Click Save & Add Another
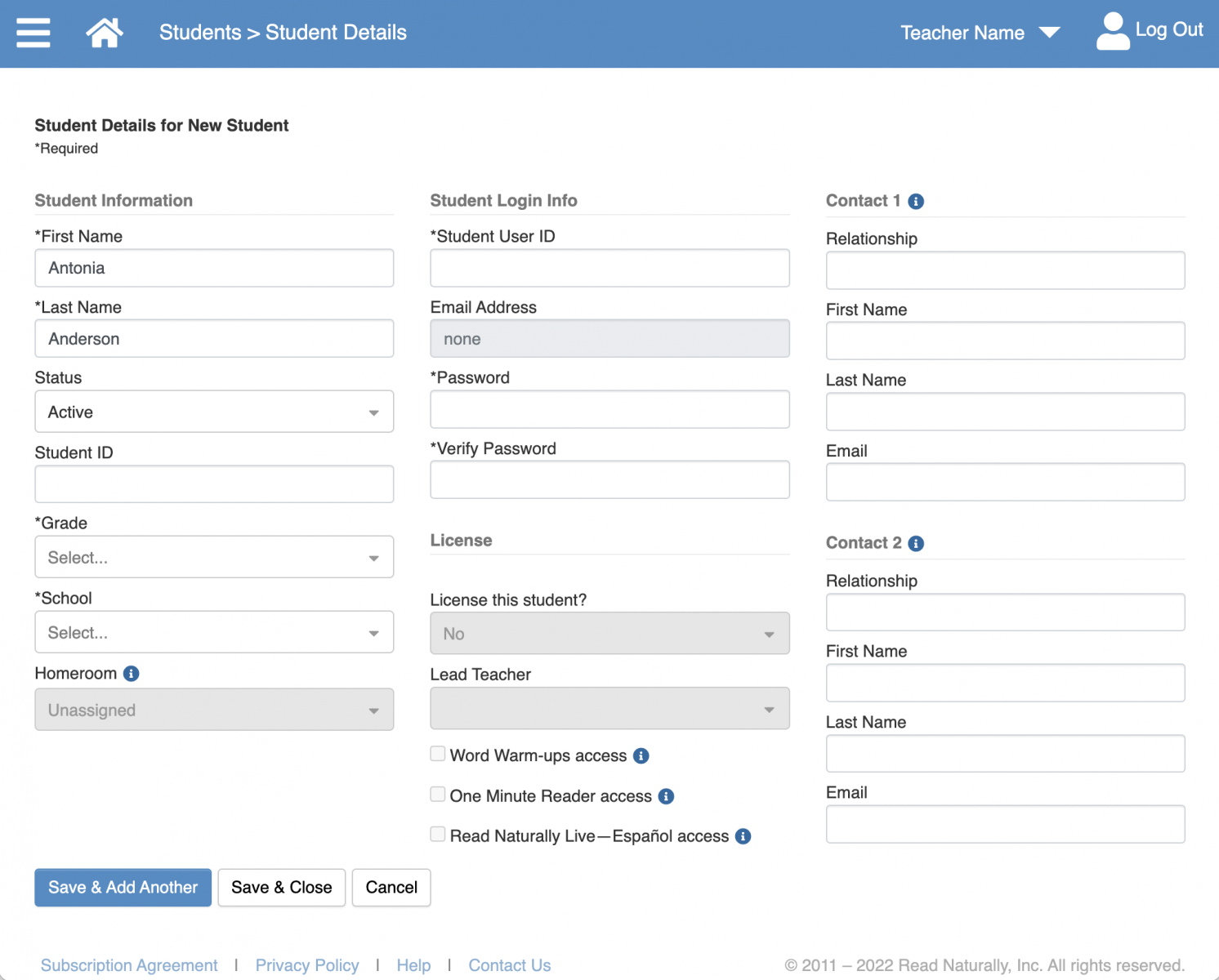This screenshot has height=980, width=1219. (123, 887)
